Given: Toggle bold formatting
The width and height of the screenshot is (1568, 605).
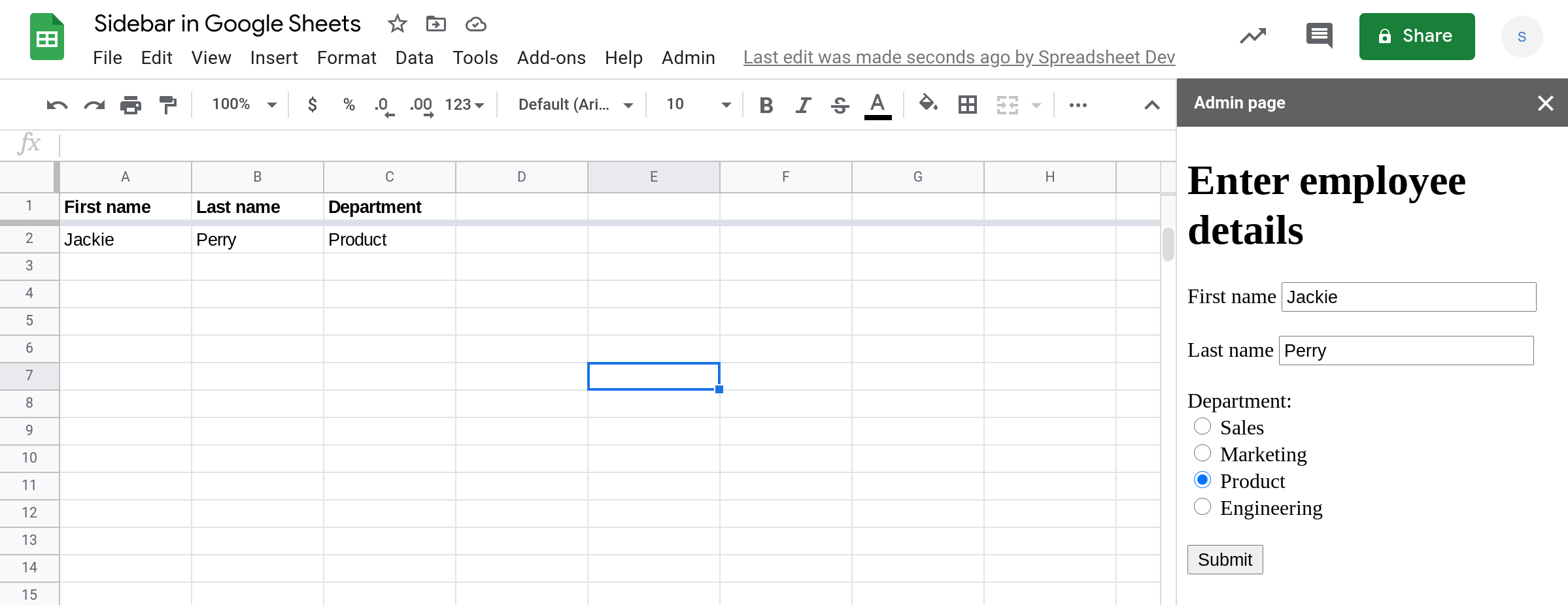Looking at the screenshot, I should (x=766, y=105).
